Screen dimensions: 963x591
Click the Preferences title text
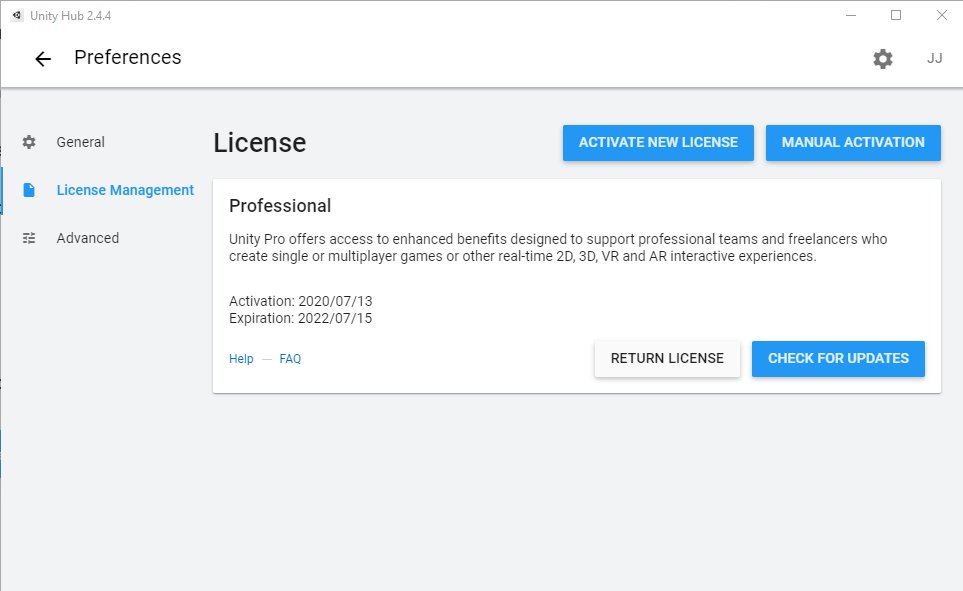128,57
